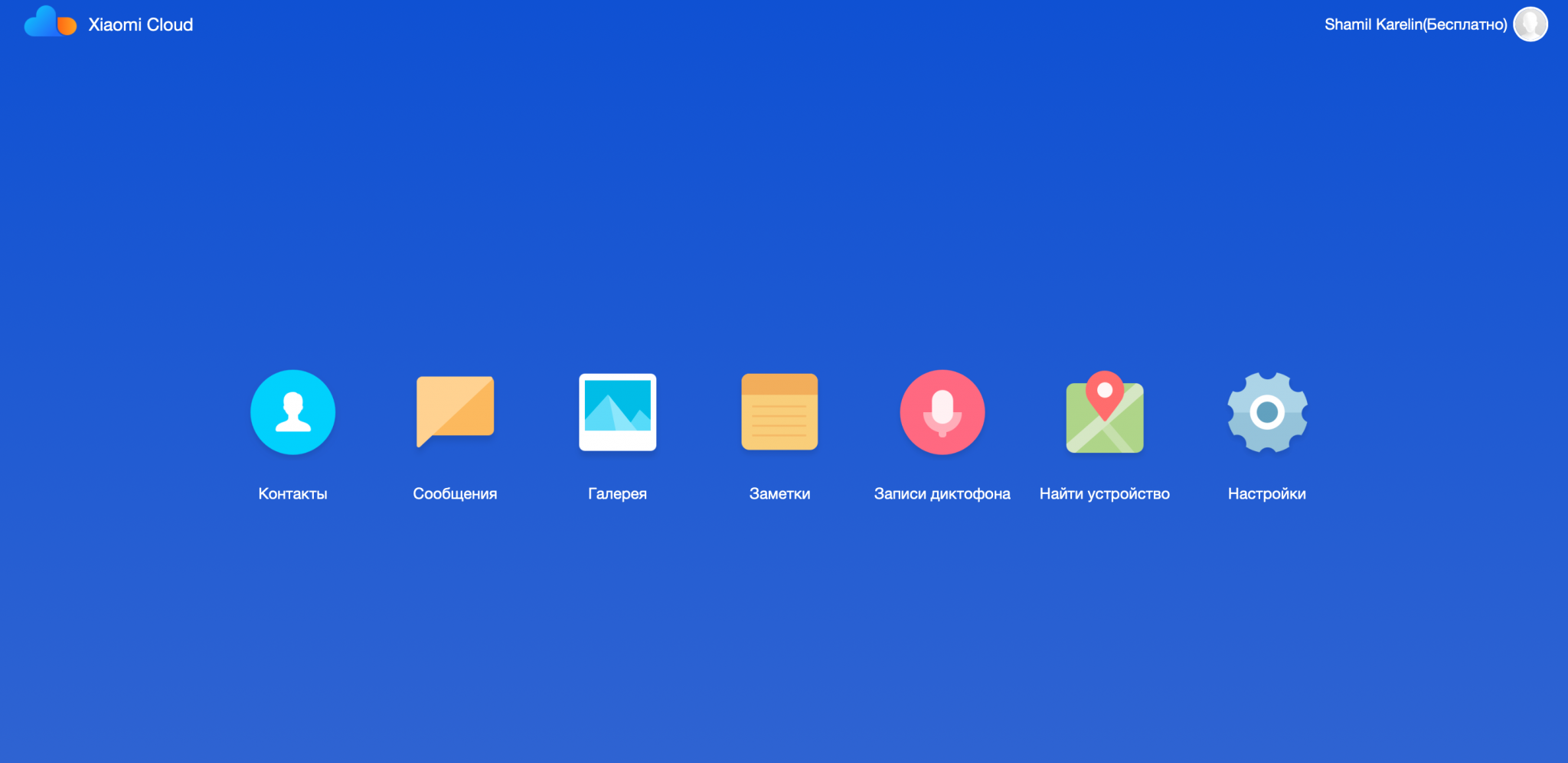Open the Записи диктофона microphone icon
The width and height of the screenshot is (1568, 763).
click(x=942, y=412)
